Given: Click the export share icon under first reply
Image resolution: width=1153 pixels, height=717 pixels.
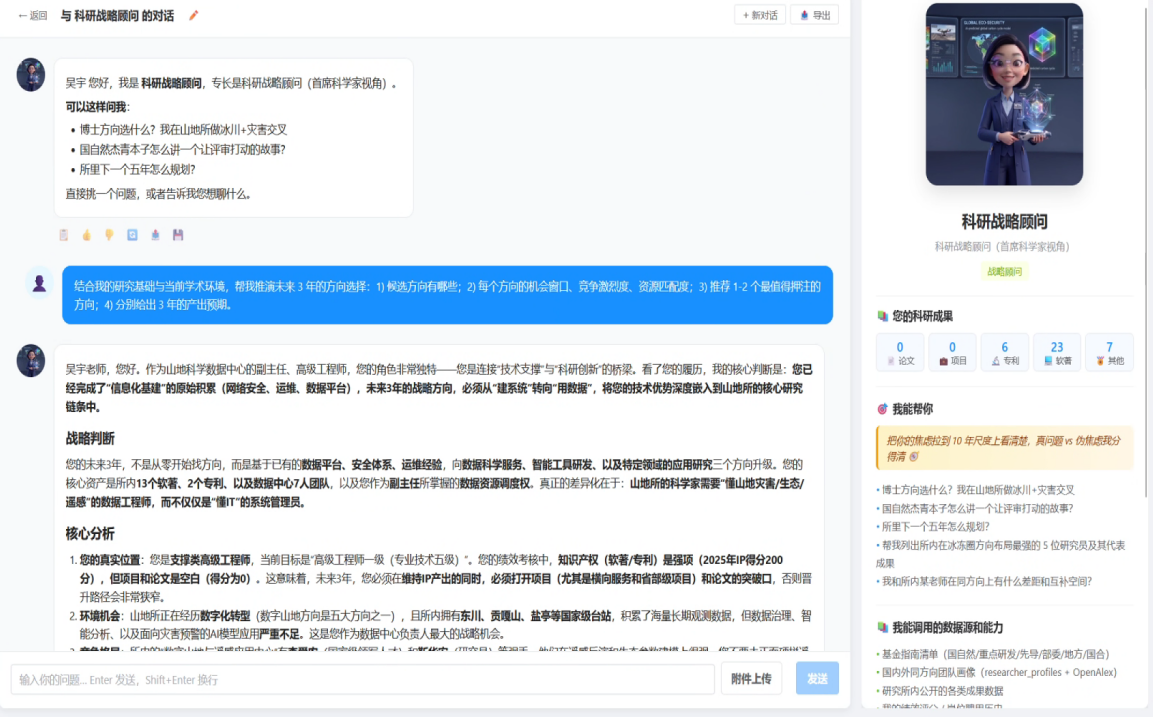Looking at the screenshot, I should tap(155, 235).
